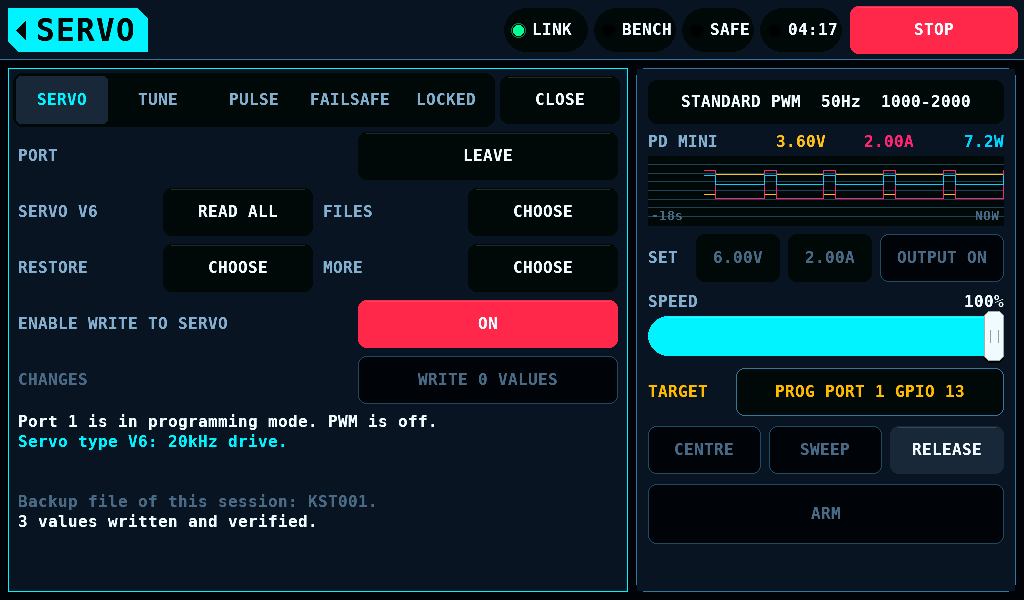Open the STANDARD PWM 50Hz protocol selector
Viewport: 1024px width, 600px height.
pos(825,102)
